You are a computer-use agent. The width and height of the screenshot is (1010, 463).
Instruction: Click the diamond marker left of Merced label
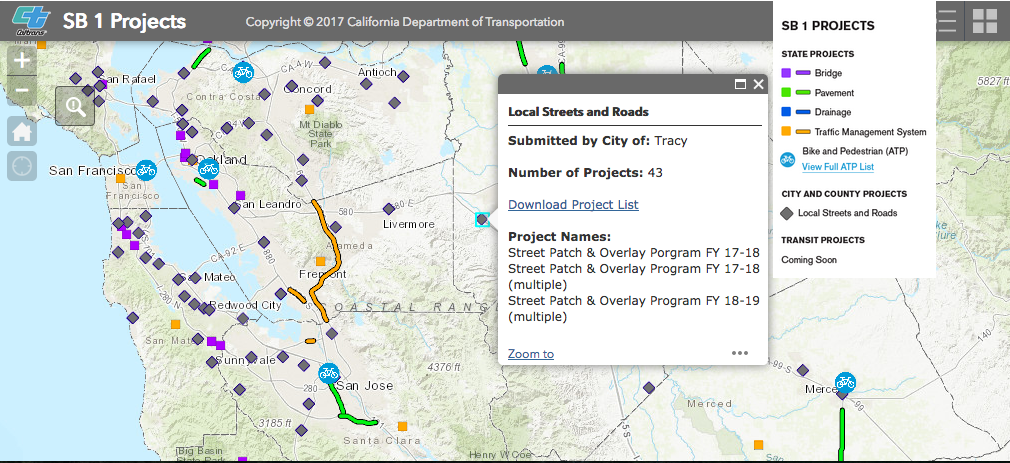(803, 370)
